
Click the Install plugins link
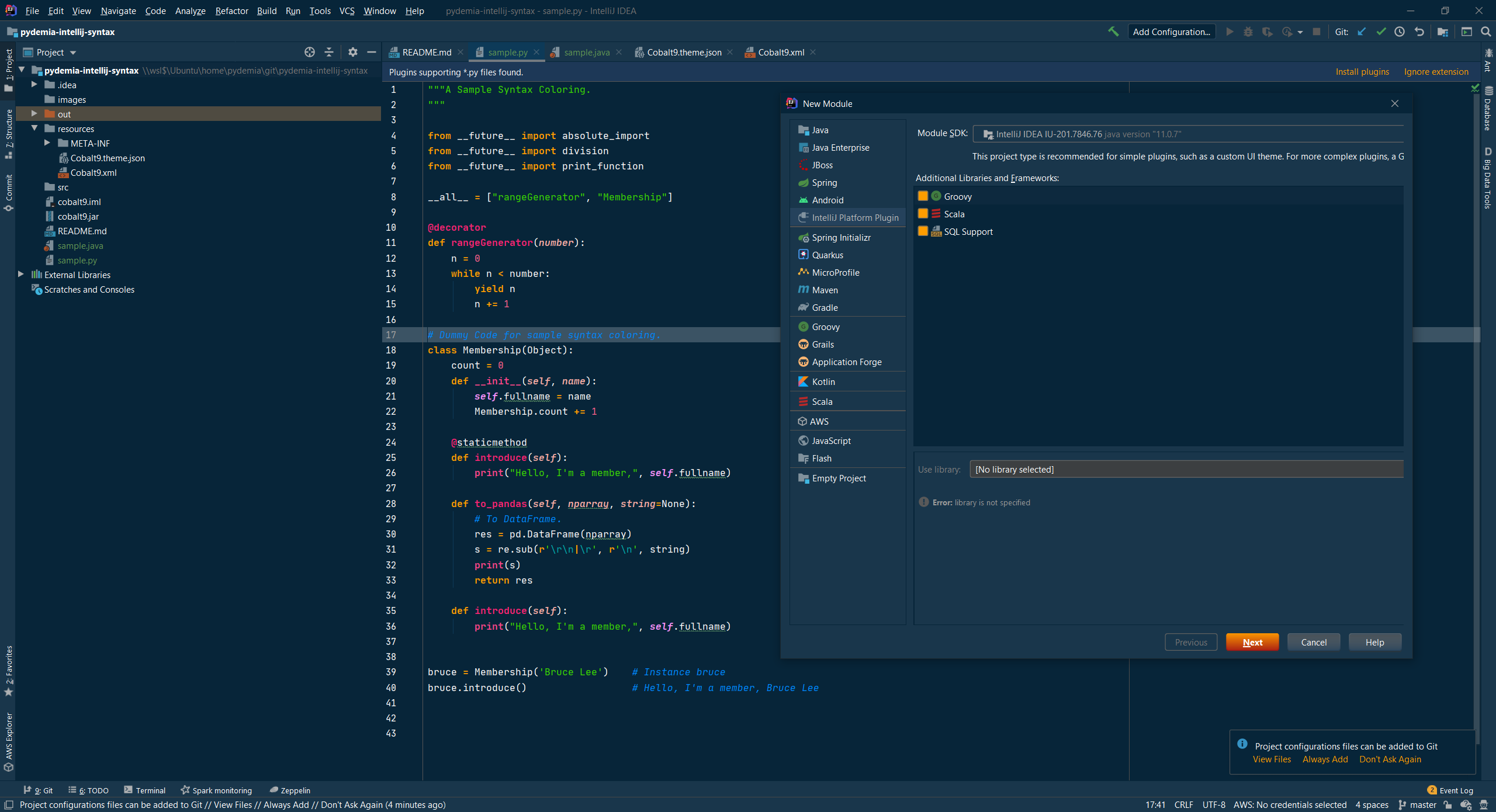point(1362,72)
